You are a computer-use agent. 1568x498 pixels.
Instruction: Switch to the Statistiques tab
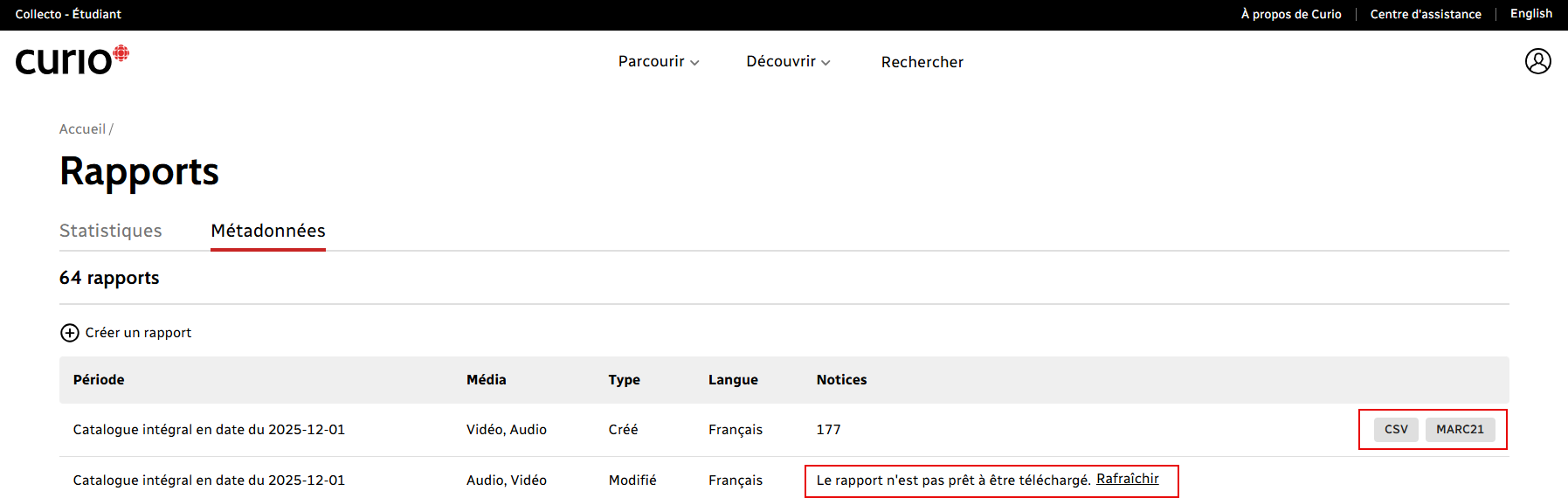(111, 231)
